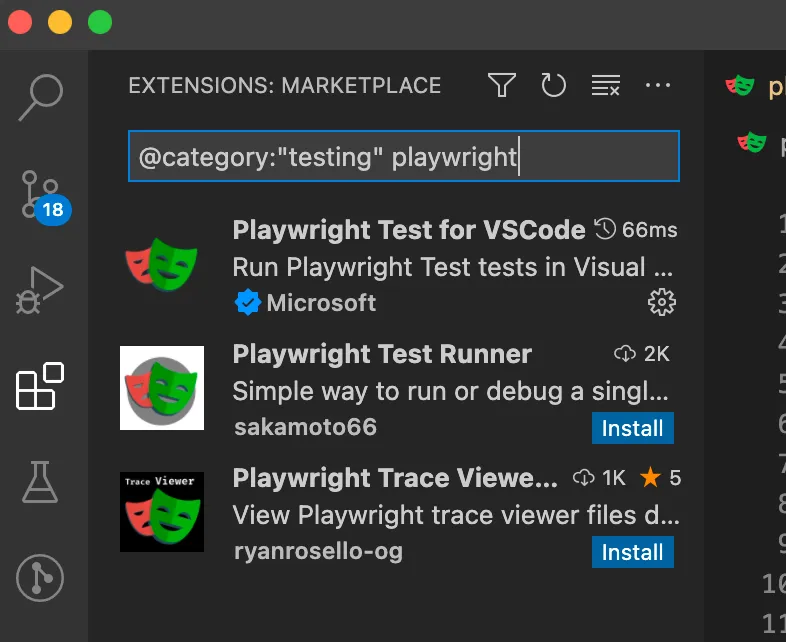Open the Extensions view icon
The image size is (786, 642).
pyautogui.click(x=41, y=387)
